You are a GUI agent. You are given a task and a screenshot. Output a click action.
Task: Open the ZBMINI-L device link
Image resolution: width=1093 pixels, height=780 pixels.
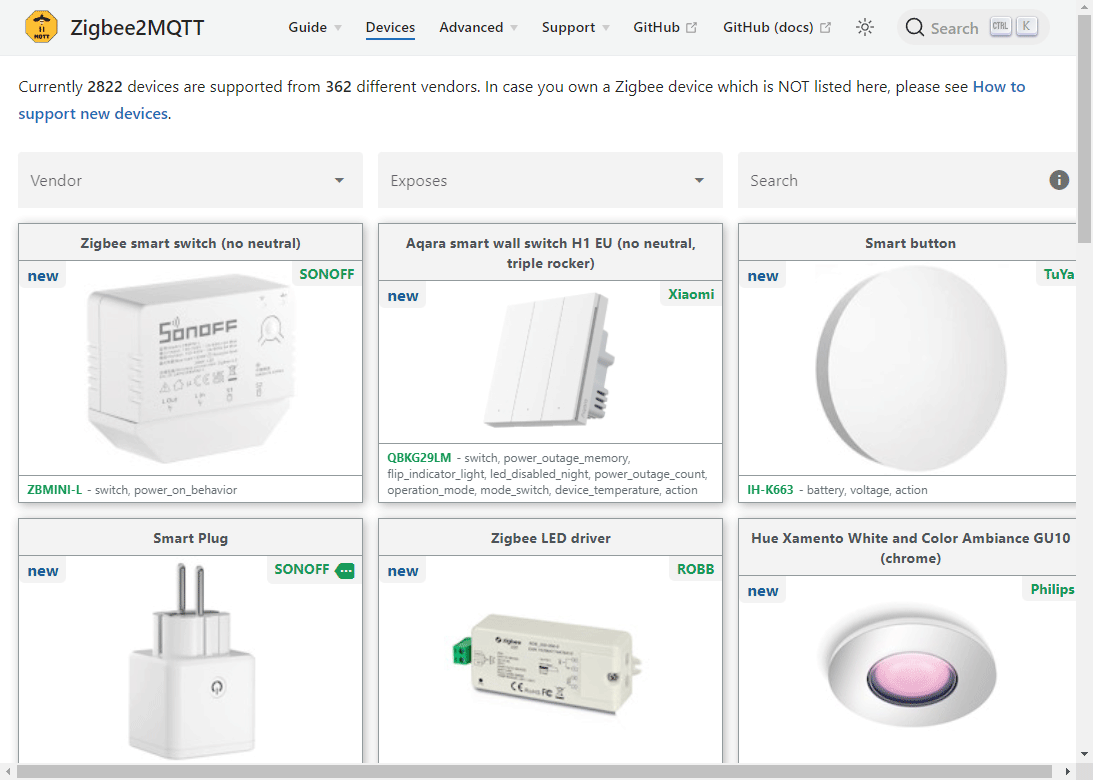coord(55,490)
